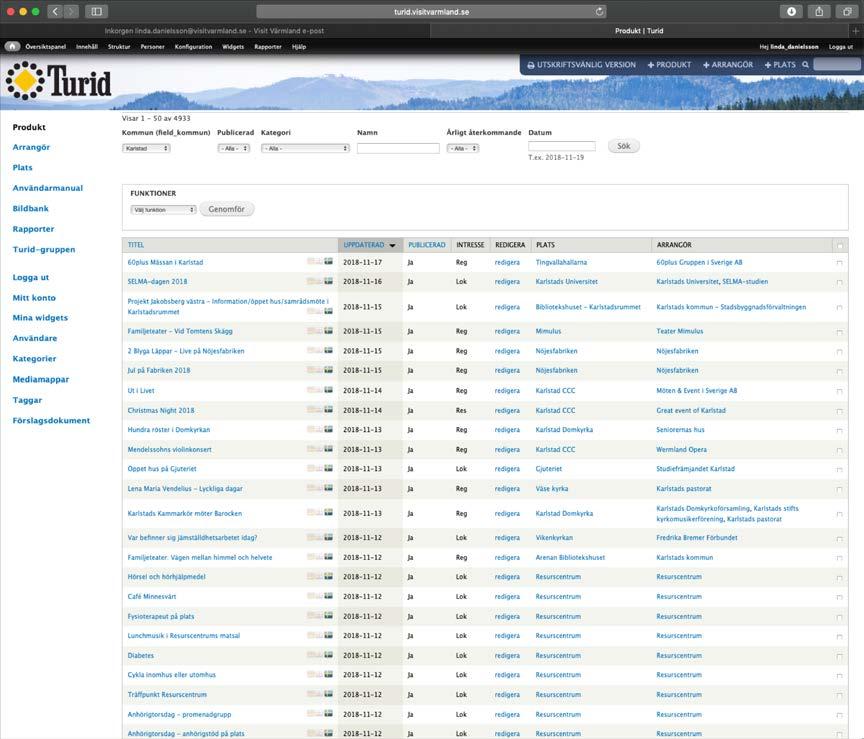
Task: Tick the select-all checkbox in the table header
Action: 839,246
